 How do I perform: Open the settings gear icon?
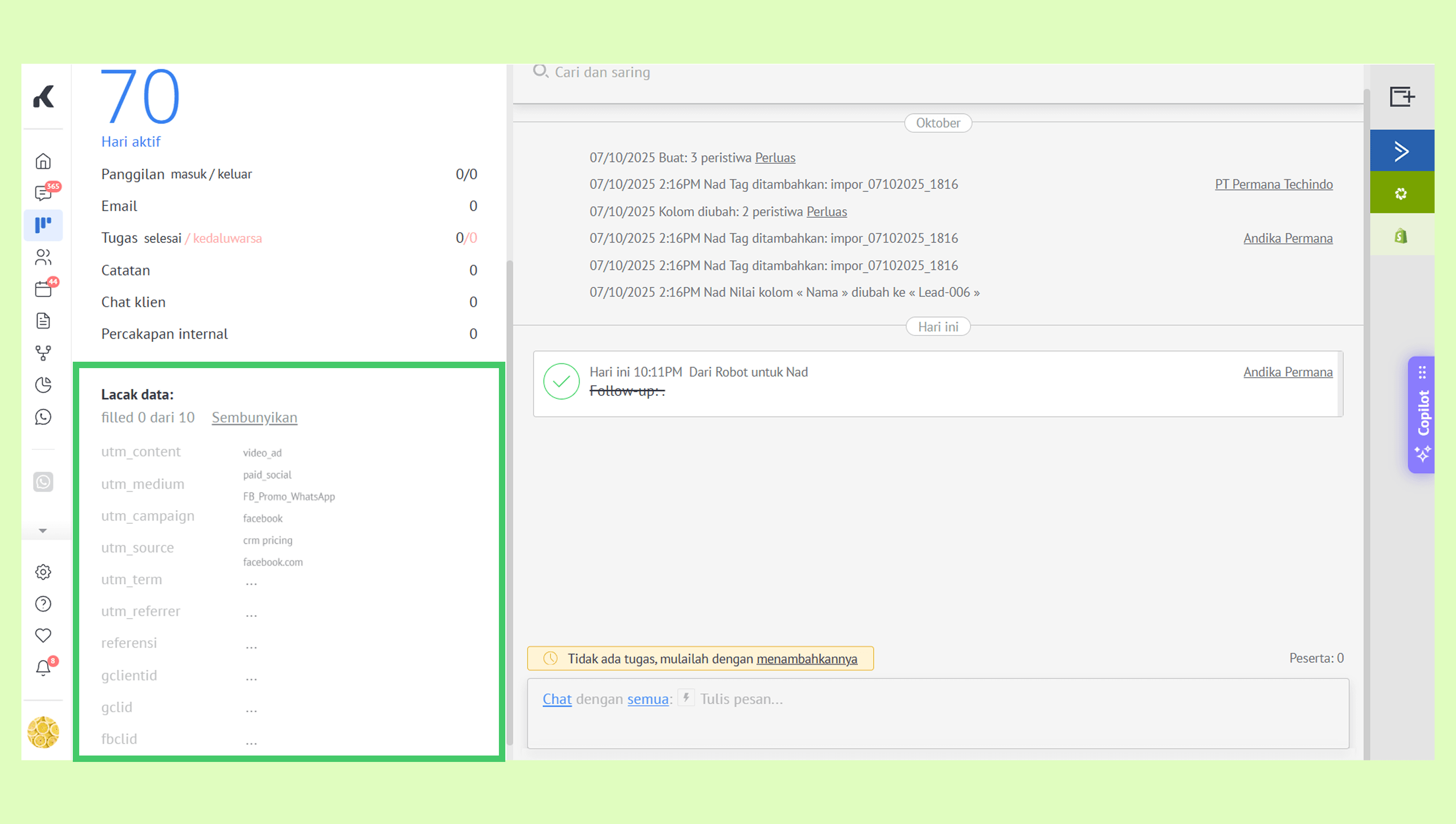tap(43, 572)
